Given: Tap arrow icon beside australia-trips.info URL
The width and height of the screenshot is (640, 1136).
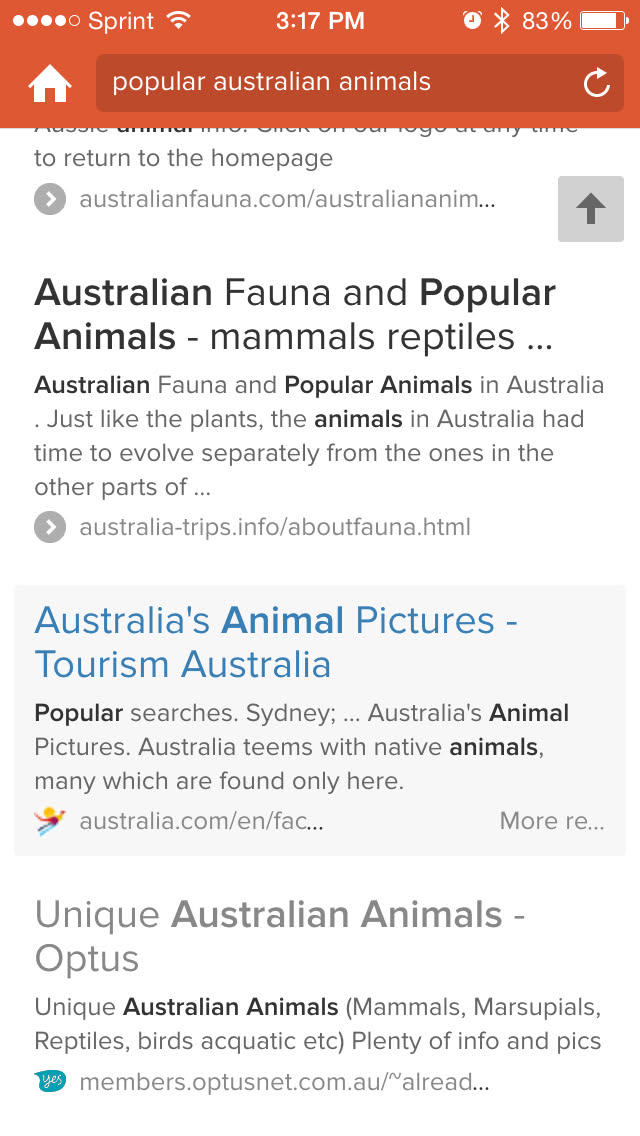Looking at the screenshot, I should coord(49,527).
